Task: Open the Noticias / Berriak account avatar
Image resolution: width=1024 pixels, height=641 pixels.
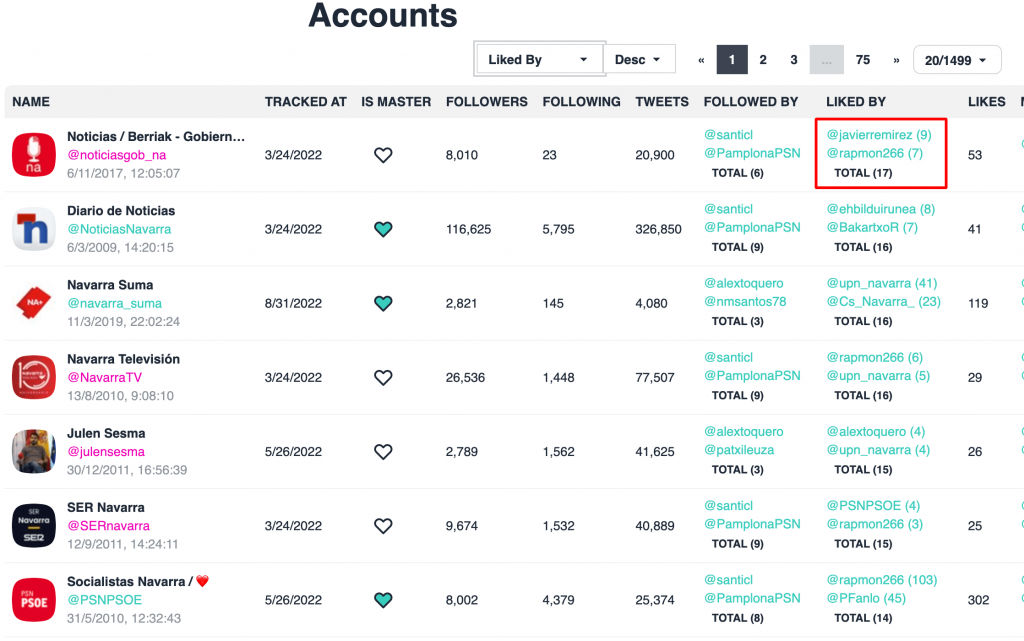Action: [34, 155]
